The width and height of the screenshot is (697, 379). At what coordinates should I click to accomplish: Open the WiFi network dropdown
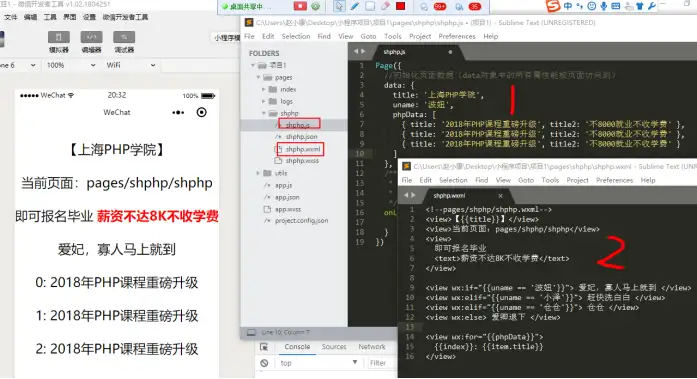pyautogui.click(x=131, y=65)
